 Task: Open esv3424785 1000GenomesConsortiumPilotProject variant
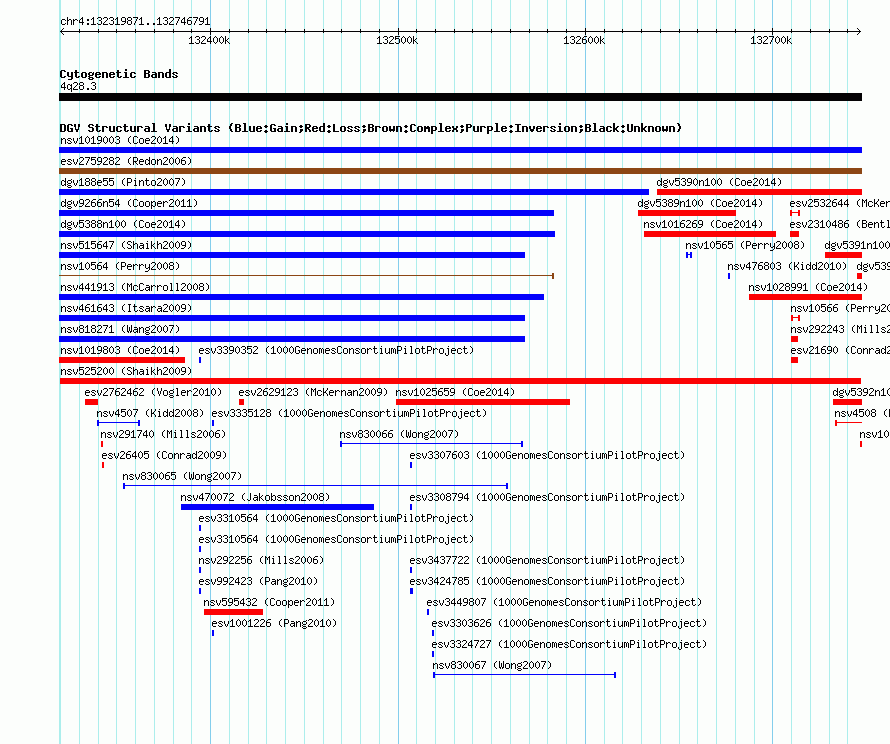[547, 581]
